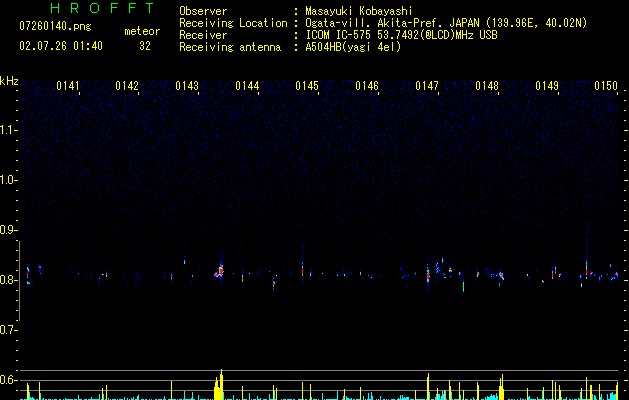Click the Receiver label
The image size is (629, 400).
point(203,35)
